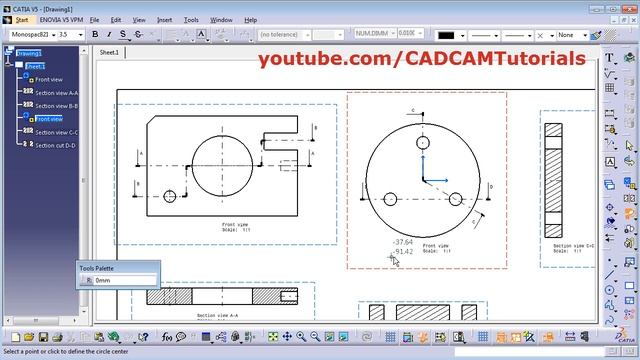The image size is (640, 360).
Task: Click the tree panel horizontal scrollbar
Action: tap(41, 320)
